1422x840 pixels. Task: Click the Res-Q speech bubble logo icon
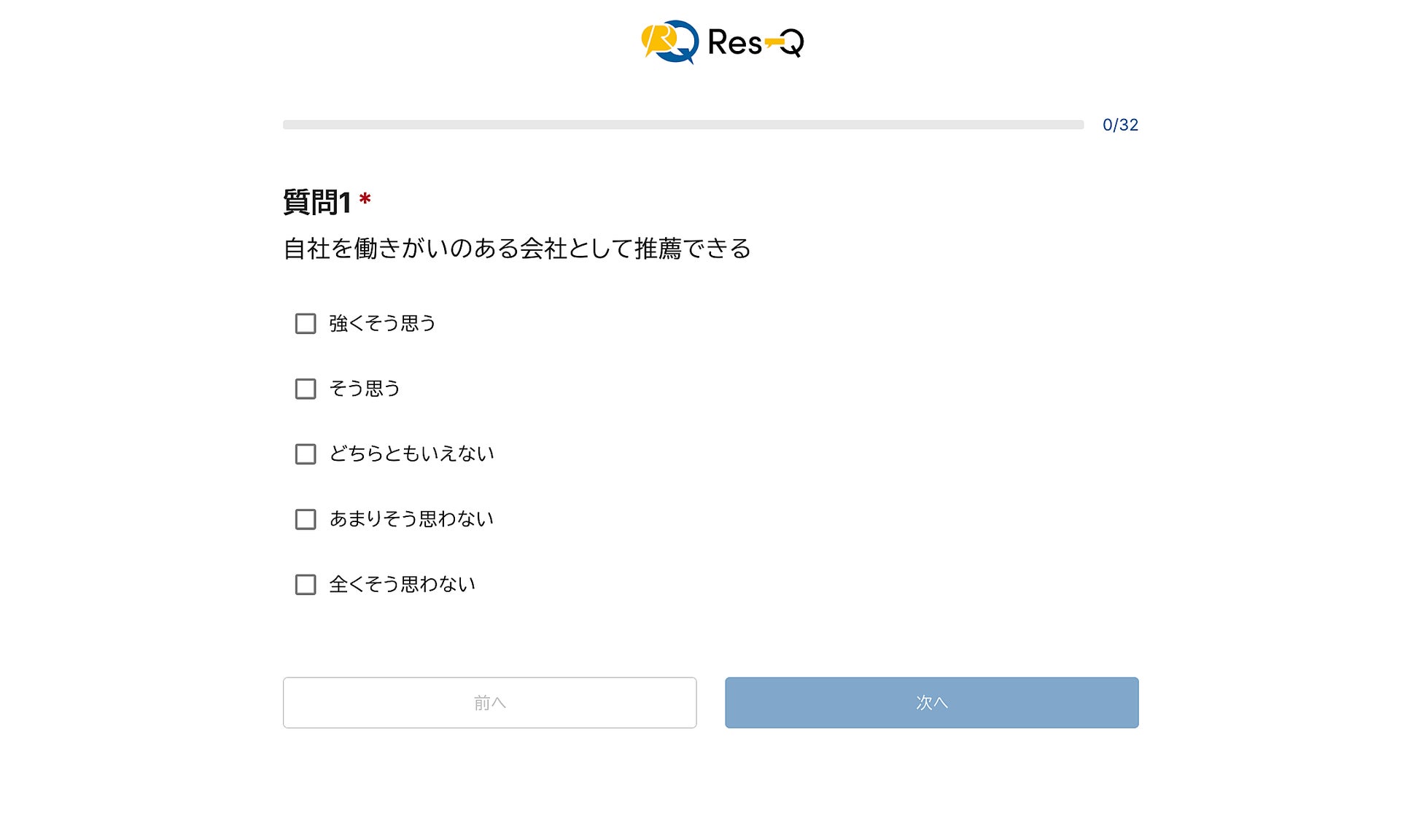point(669,42)
